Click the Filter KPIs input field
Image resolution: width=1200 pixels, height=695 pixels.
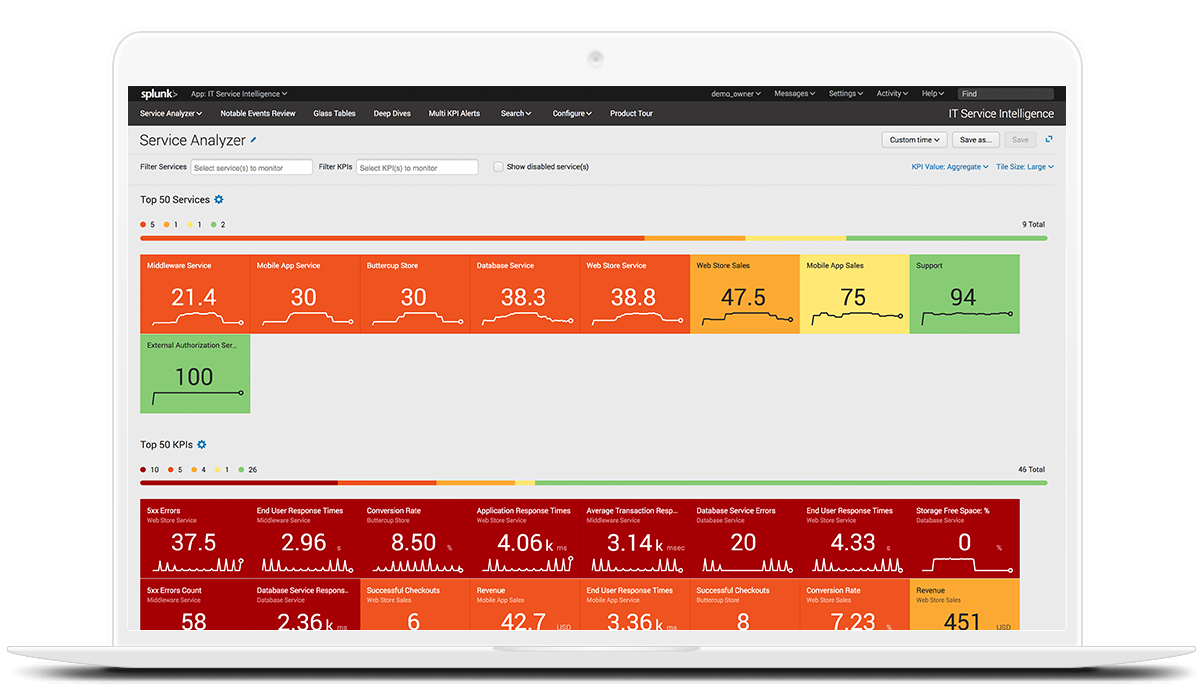coord(417,168)
